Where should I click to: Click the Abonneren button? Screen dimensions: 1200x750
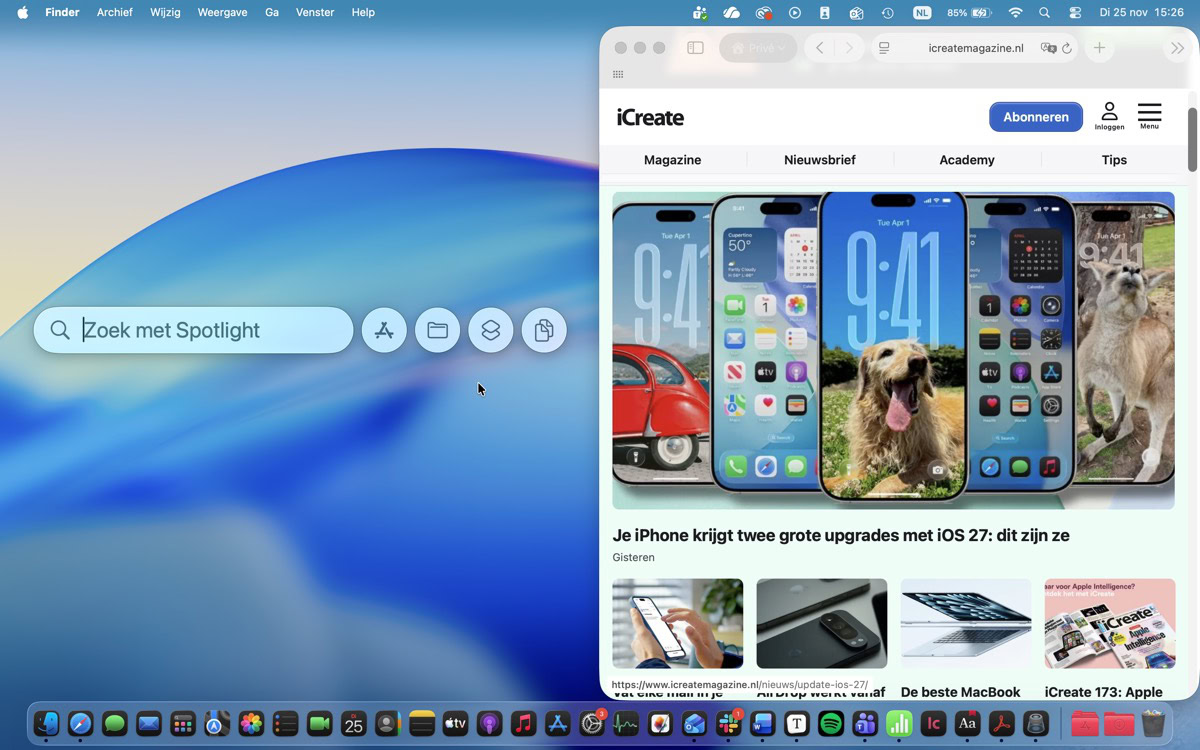tap(1035, 117)
